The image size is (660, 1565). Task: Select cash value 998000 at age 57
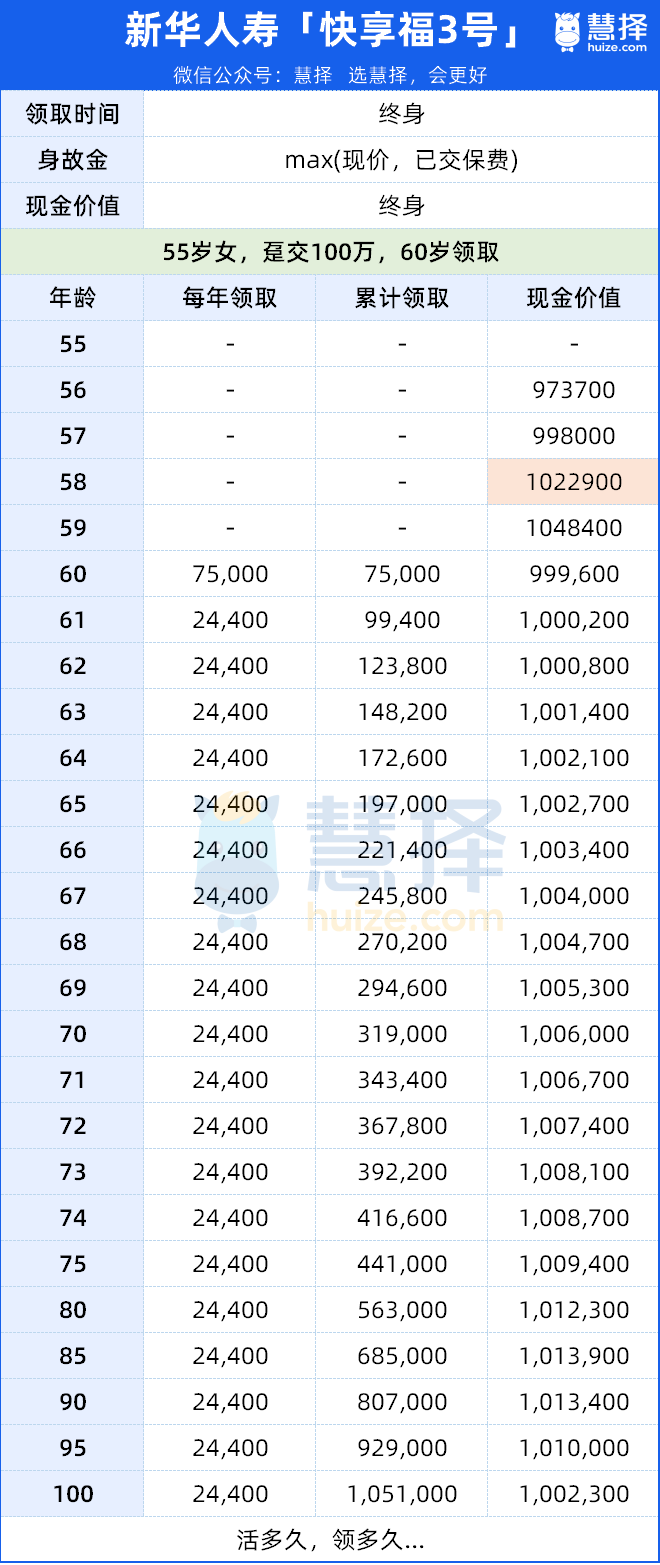[x=574, y=436]
